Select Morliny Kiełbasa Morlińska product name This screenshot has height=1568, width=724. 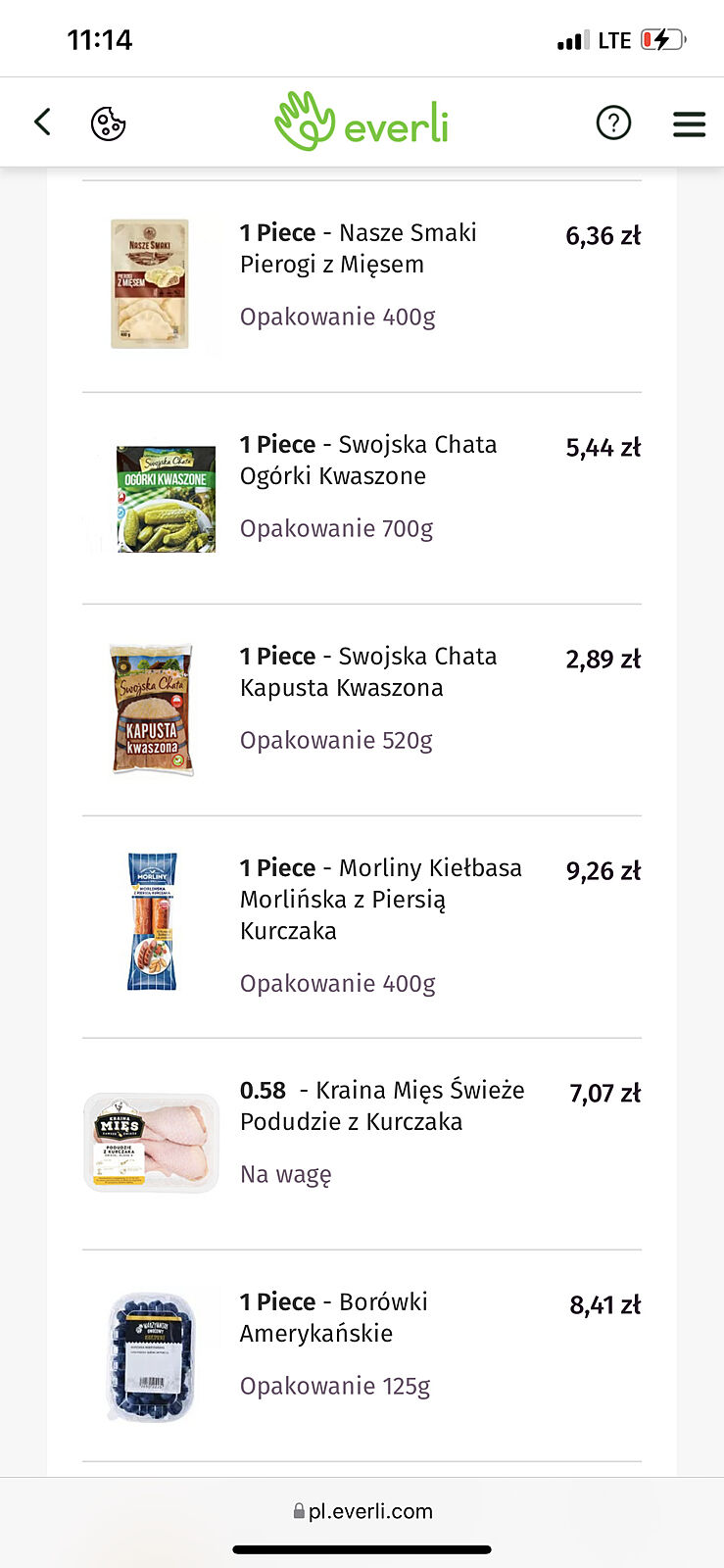[381, 899]
